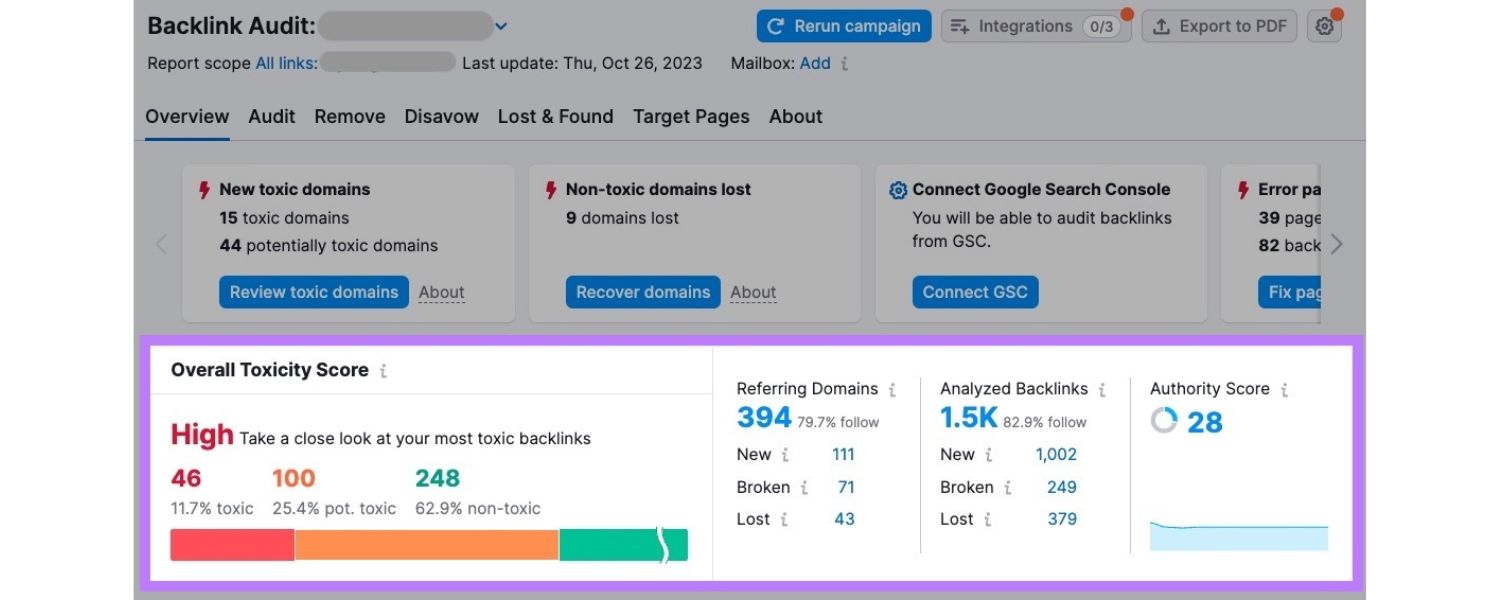The image size is (1500, 600).
Task: Open the settings gear icon
Action: tap(1324, 27)
